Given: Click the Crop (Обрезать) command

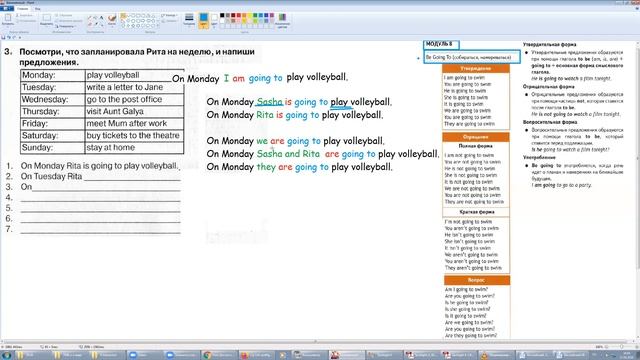Looking at the screenshot, I should tap(65, 16).
